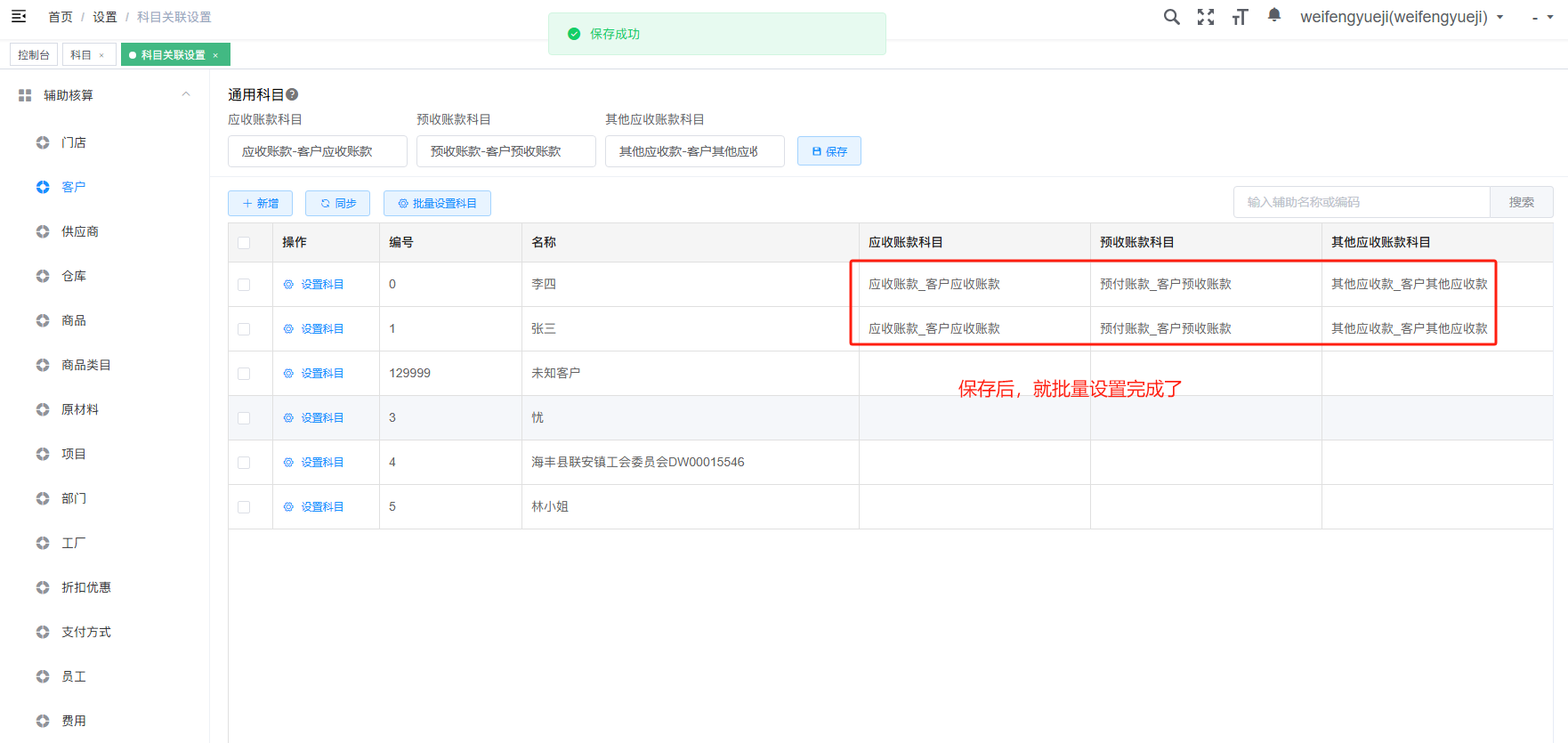The height and width of the screenshot is (743, 1568).
Task: Open the rightmost header dash dropdown
Action: pos(1543,17)
